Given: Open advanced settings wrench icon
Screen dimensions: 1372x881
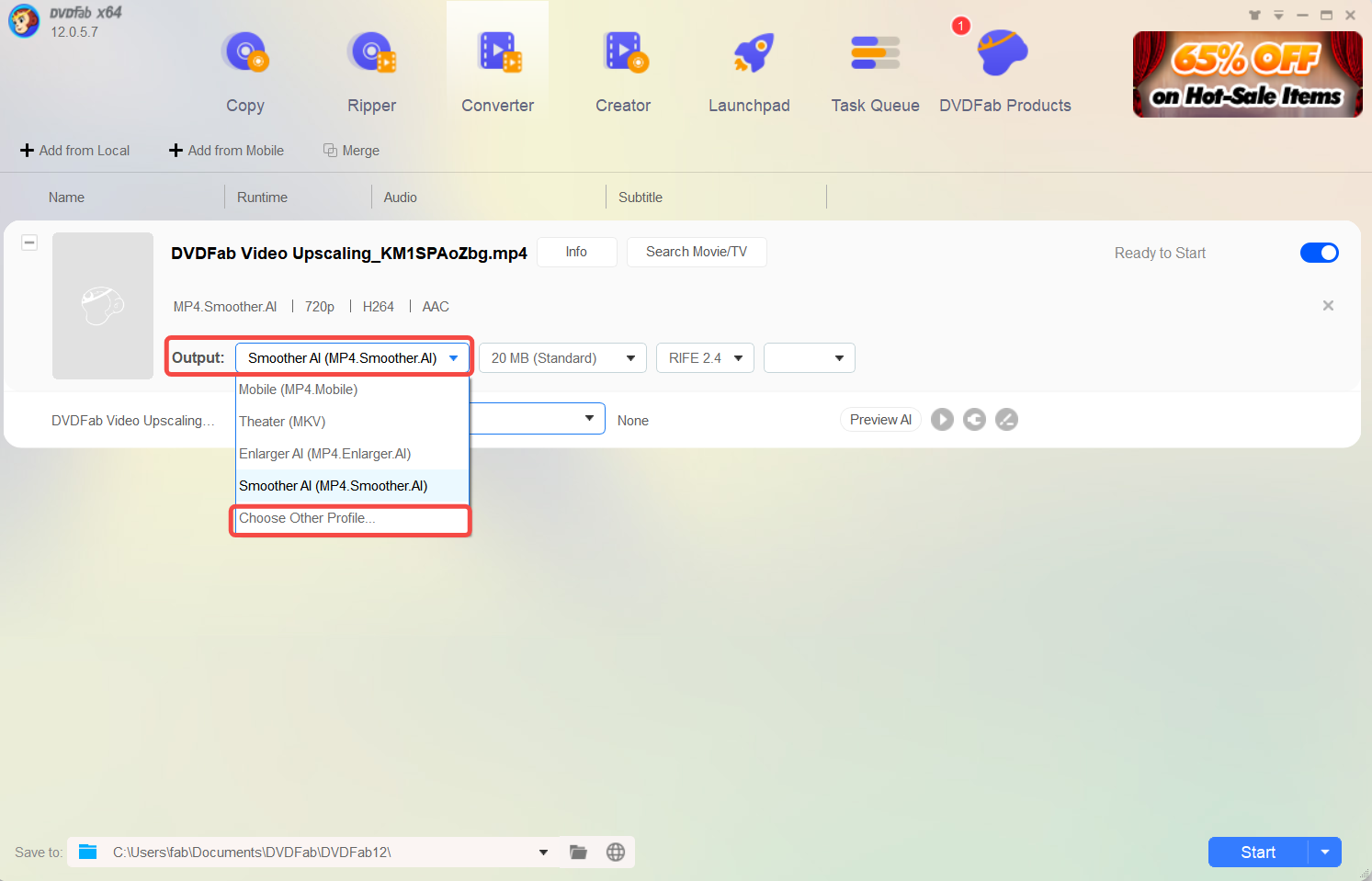Looking at the screenshot, I should (974, 420).
